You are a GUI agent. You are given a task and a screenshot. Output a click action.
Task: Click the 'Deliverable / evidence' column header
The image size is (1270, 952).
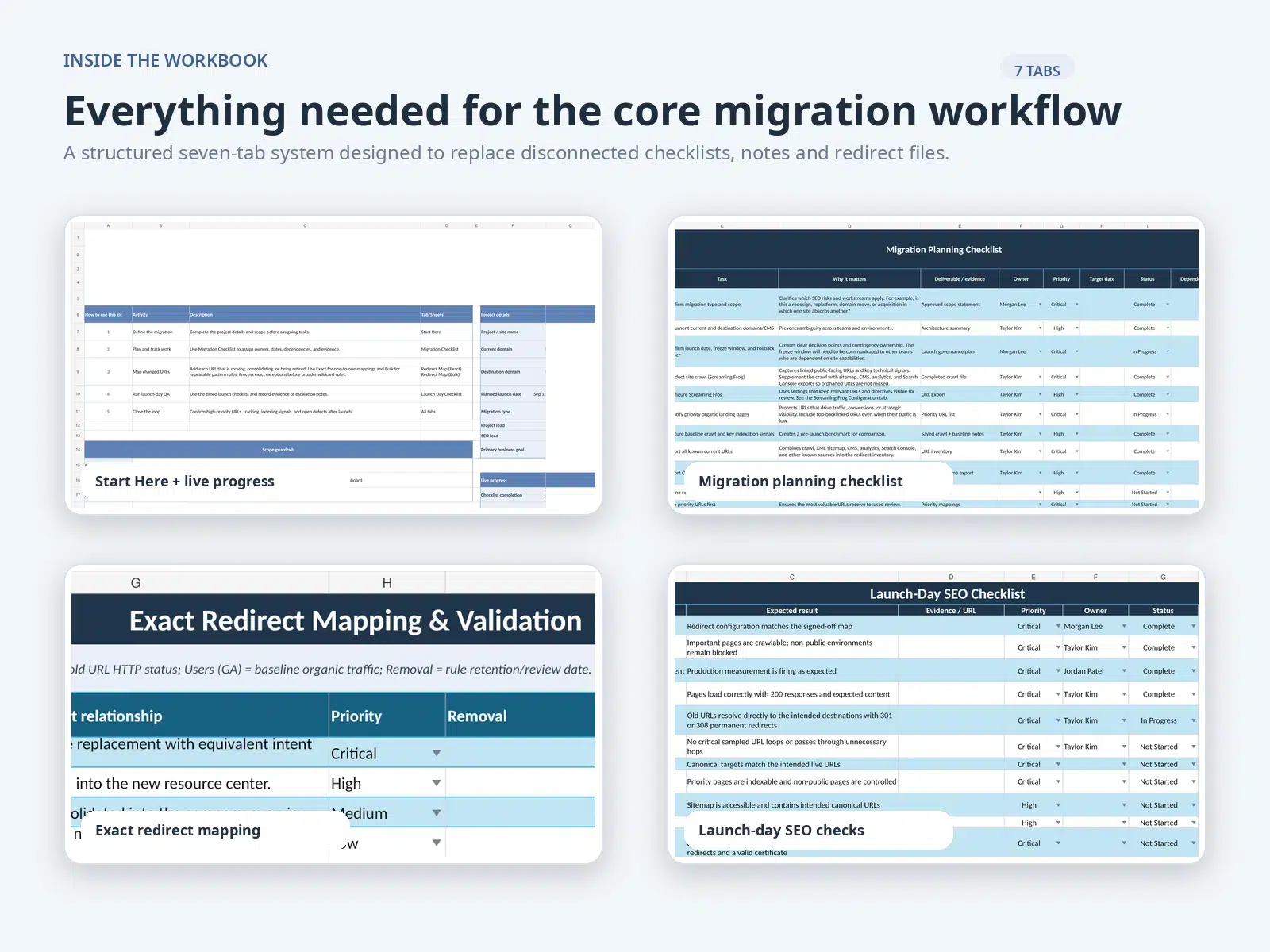tap(959, 279)
